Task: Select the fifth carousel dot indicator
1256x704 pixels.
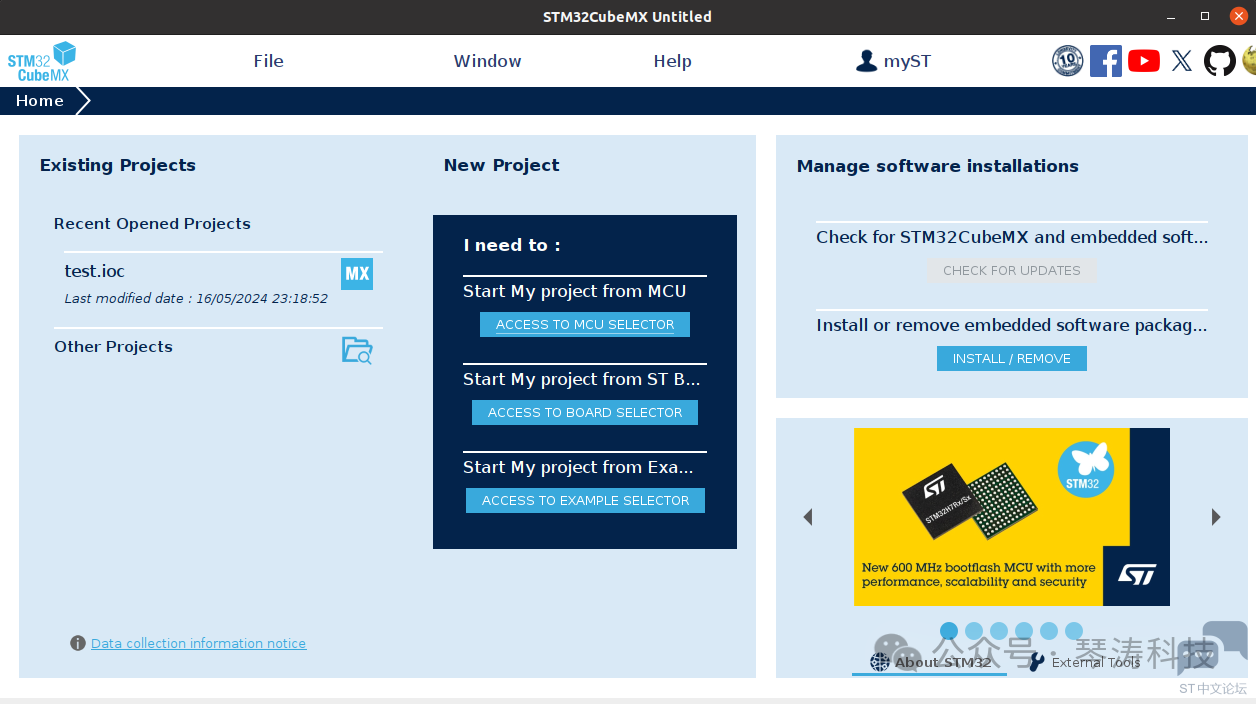Action: pos(1049,631)
